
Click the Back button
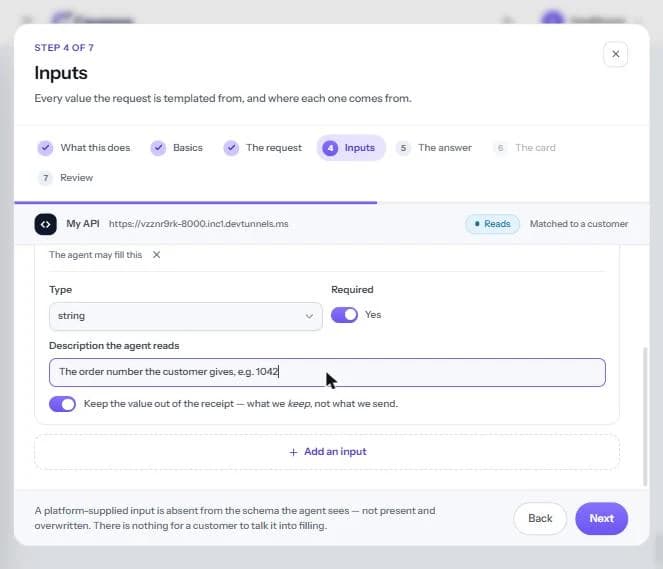coord(540,519)
